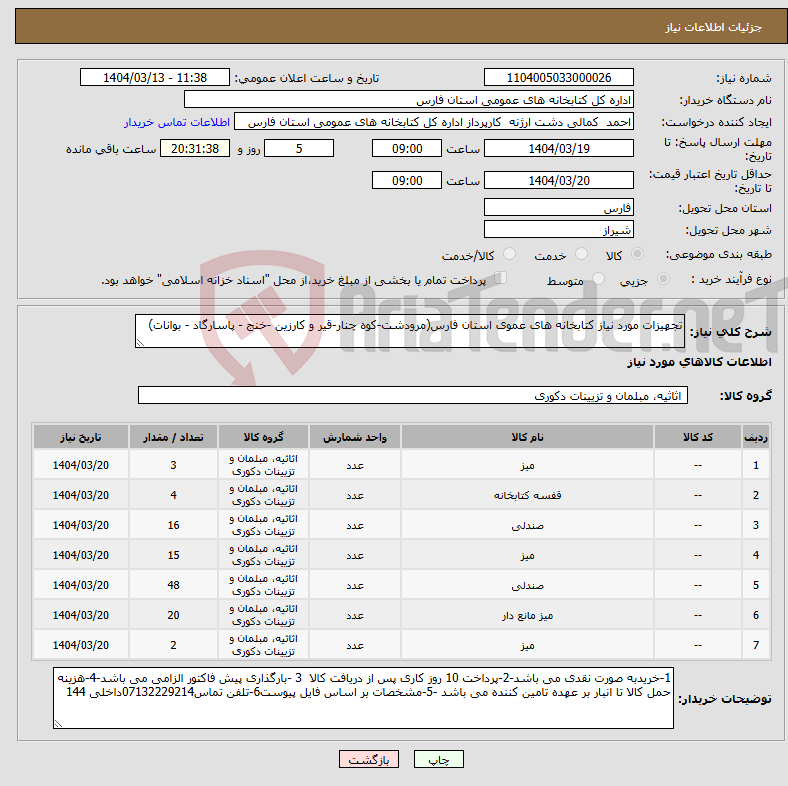Click the اطلاعات کالاهای مورد نیاز heading

point(699,362)
